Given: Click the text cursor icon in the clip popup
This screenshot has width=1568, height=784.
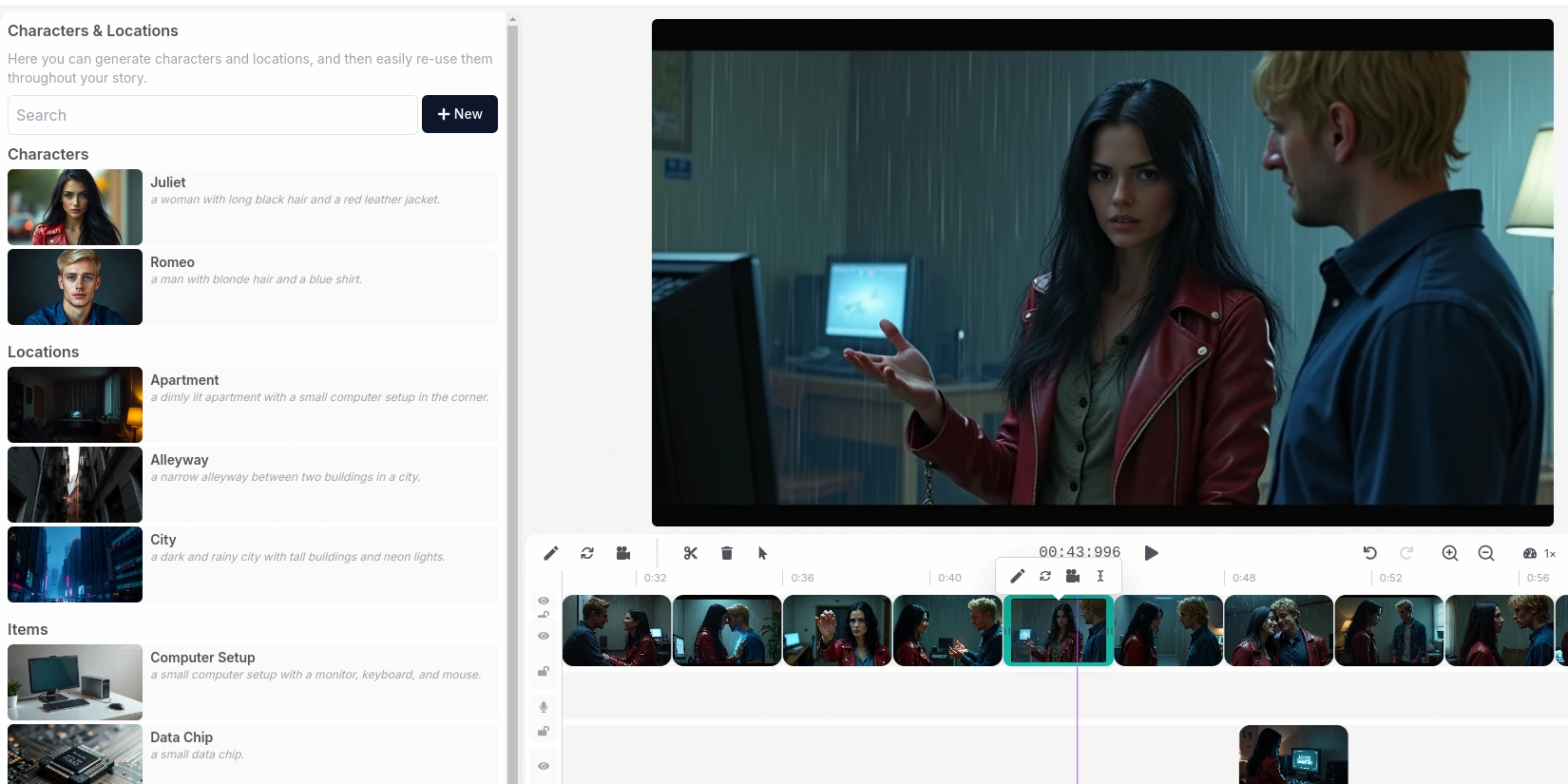Looking at the screenshot, I should point(1100,576).
